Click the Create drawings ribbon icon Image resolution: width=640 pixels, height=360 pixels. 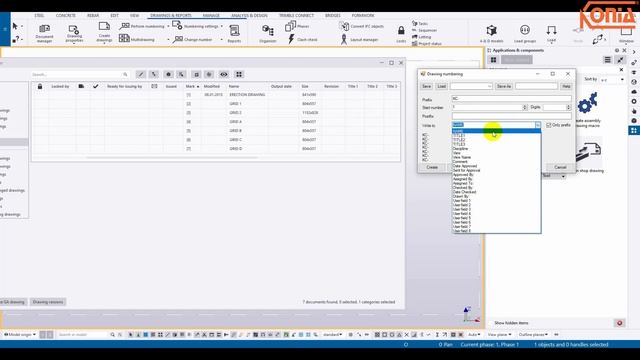[x=104, y=32]
